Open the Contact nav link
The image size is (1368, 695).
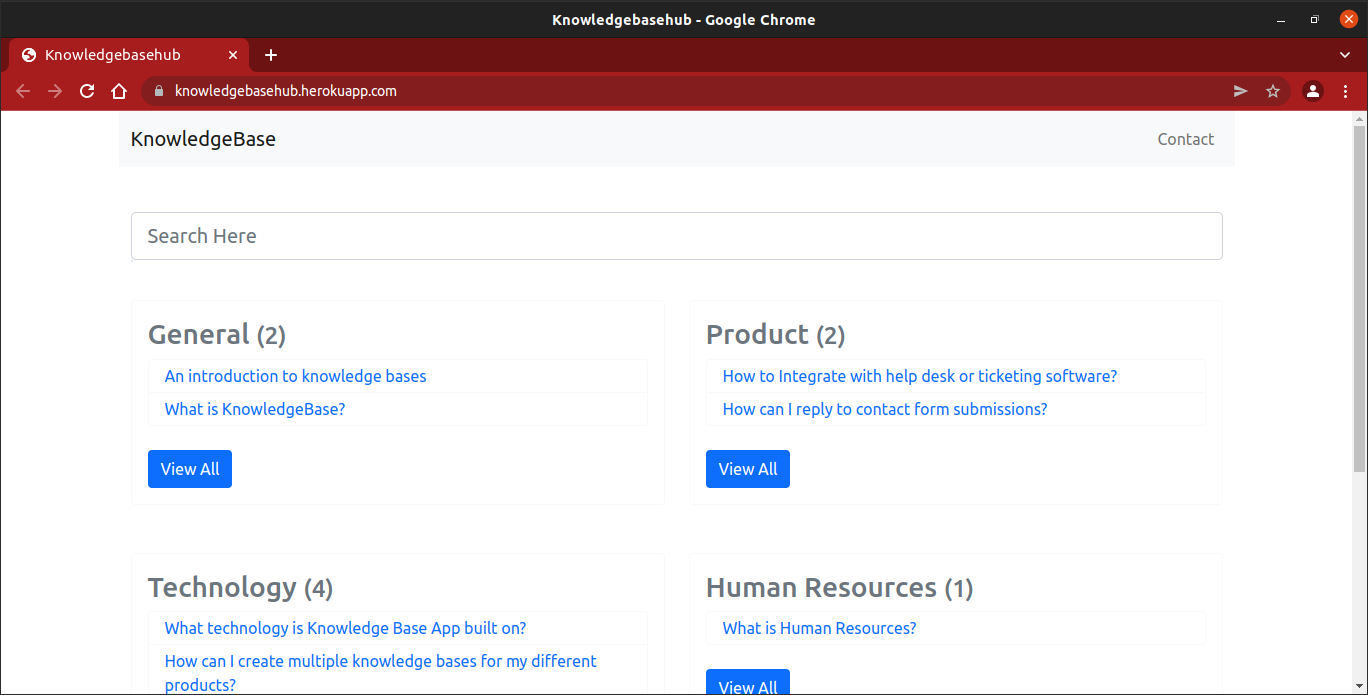pos(1186,139)
